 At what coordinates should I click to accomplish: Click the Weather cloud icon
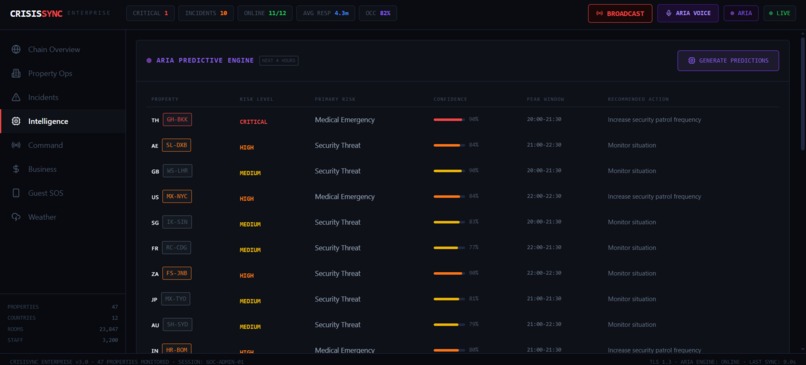(16, 217)
